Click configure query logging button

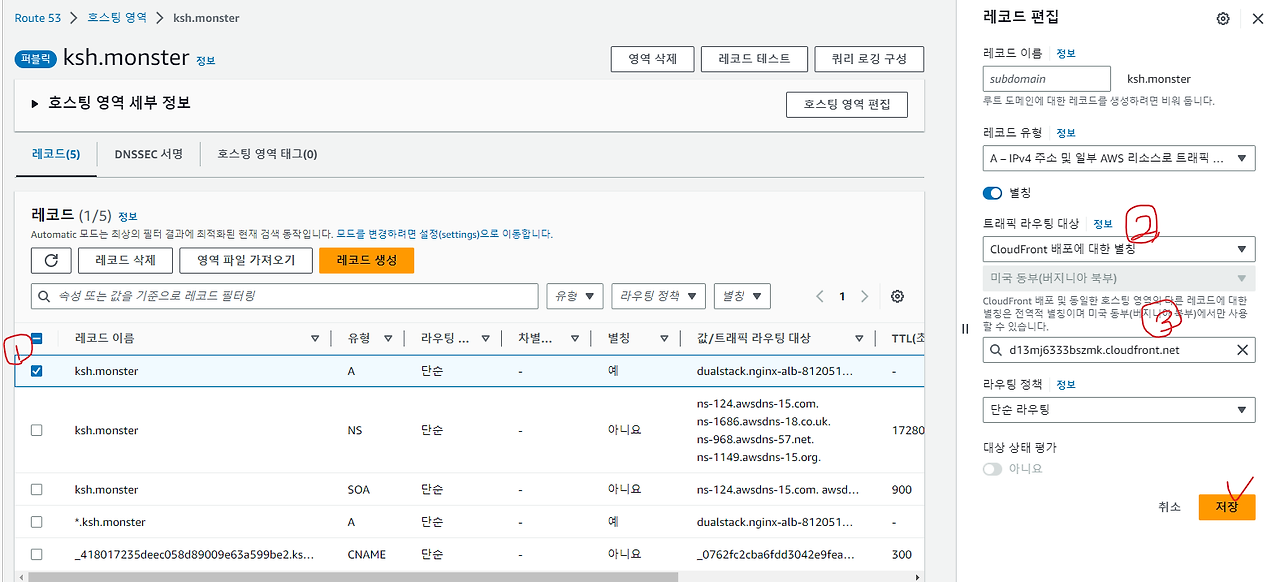pyautogui.click(x=869, y=59)
